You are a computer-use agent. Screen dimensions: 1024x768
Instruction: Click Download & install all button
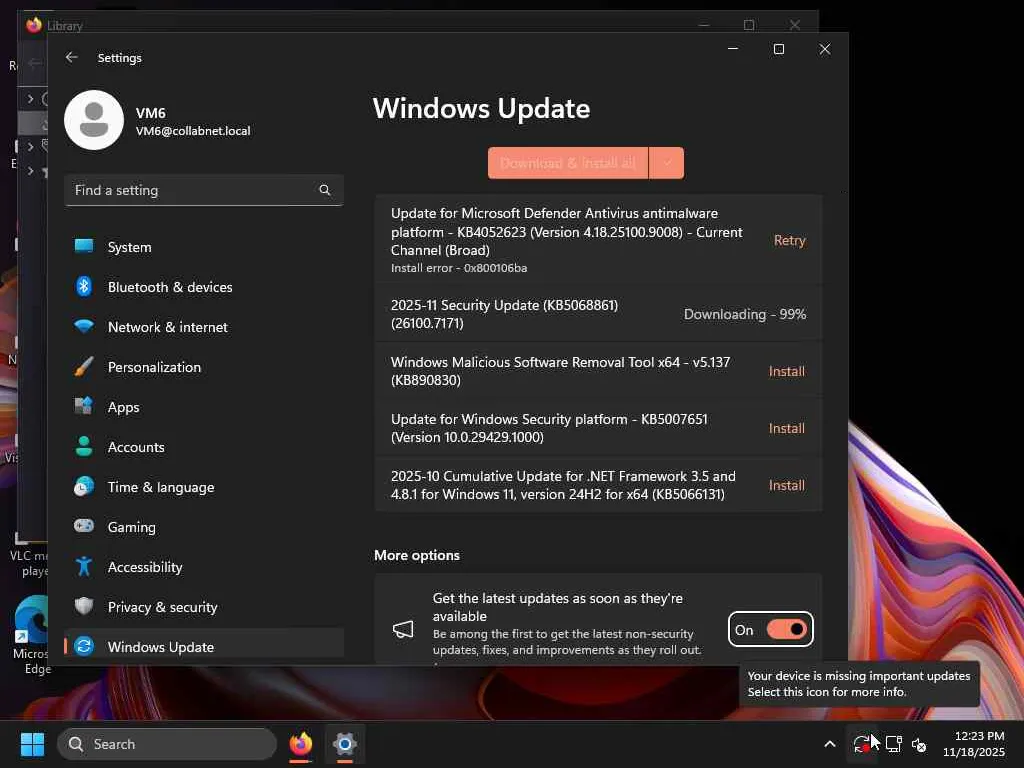pyautogui.click(x=568, y=163)
